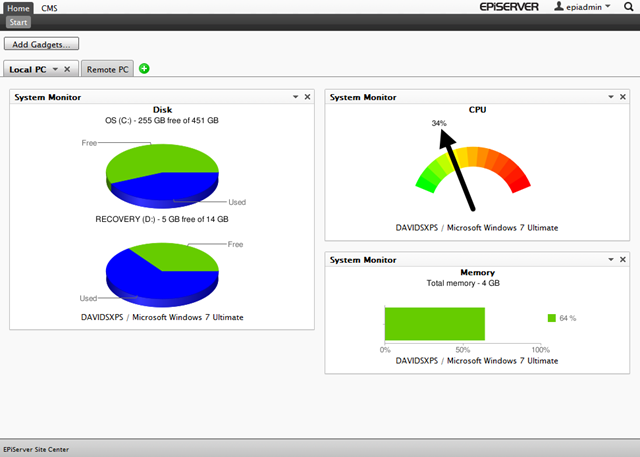Viewport: 640px width, 457px height.
Task: Expand the Local PC tab dropdown arrow
Action: click(x=55, y=69)
